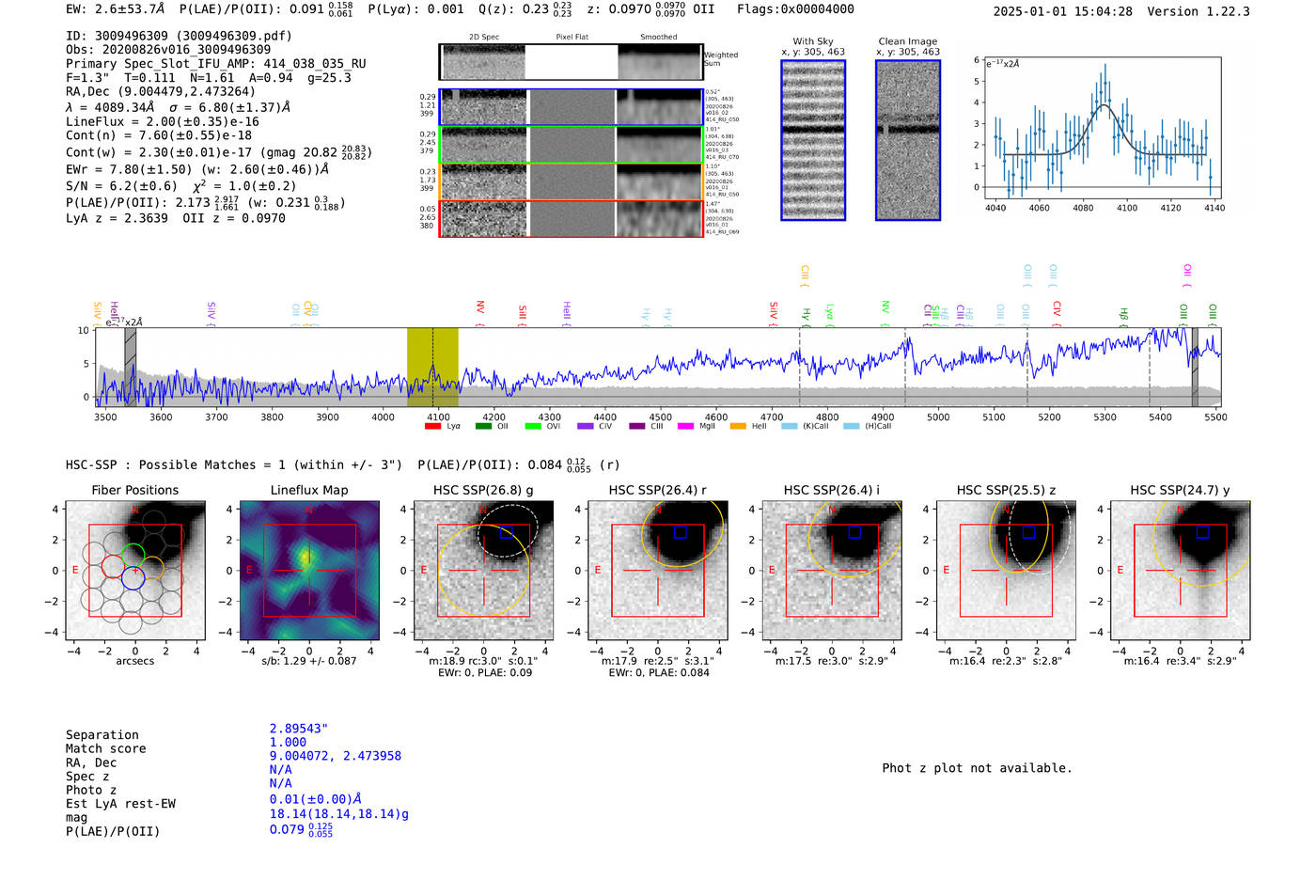The image size is (1316, 896).
Task: Pick the magenta MgII legend swatch
Action: coord(685,426)
